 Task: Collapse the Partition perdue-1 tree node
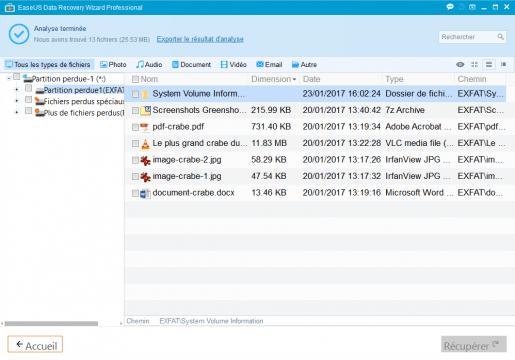click(x=9, y=79)
